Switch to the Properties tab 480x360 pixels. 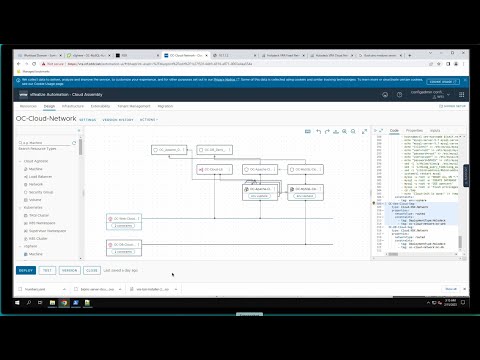pyautogui.click(x=414, y=130)
